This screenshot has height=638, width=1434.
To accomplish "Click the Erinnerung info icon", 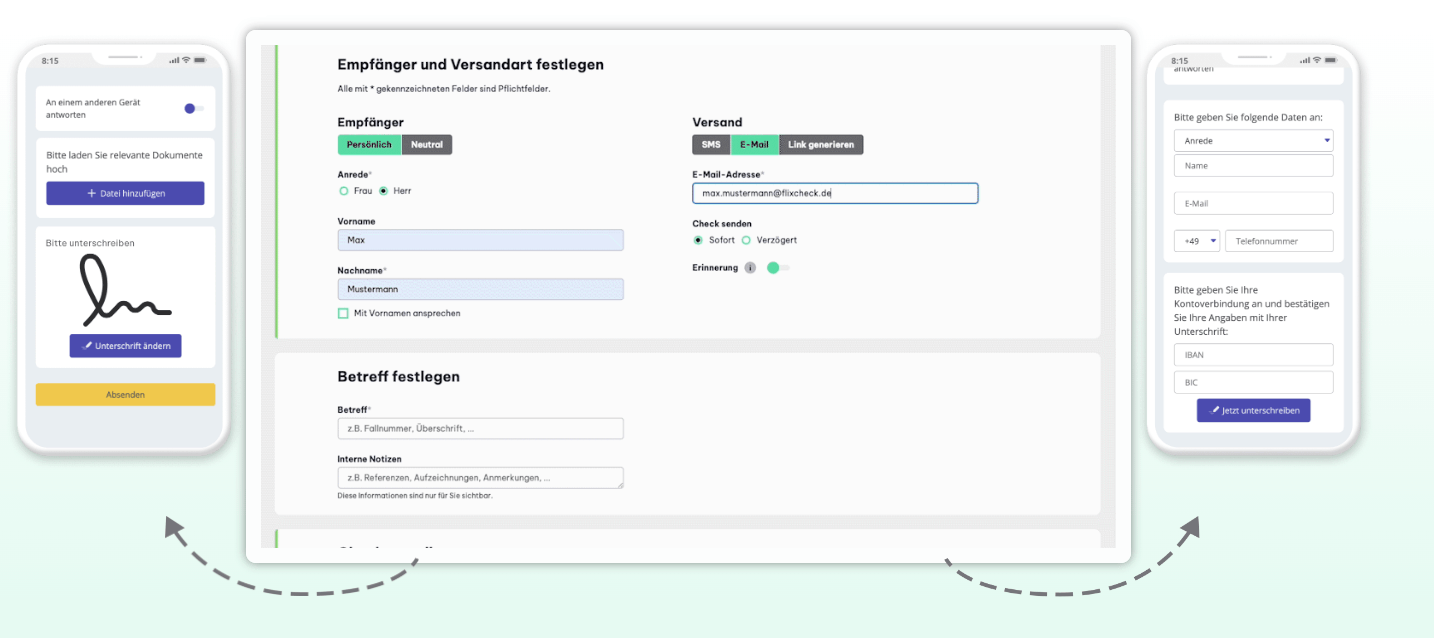I will click(750, 268).
